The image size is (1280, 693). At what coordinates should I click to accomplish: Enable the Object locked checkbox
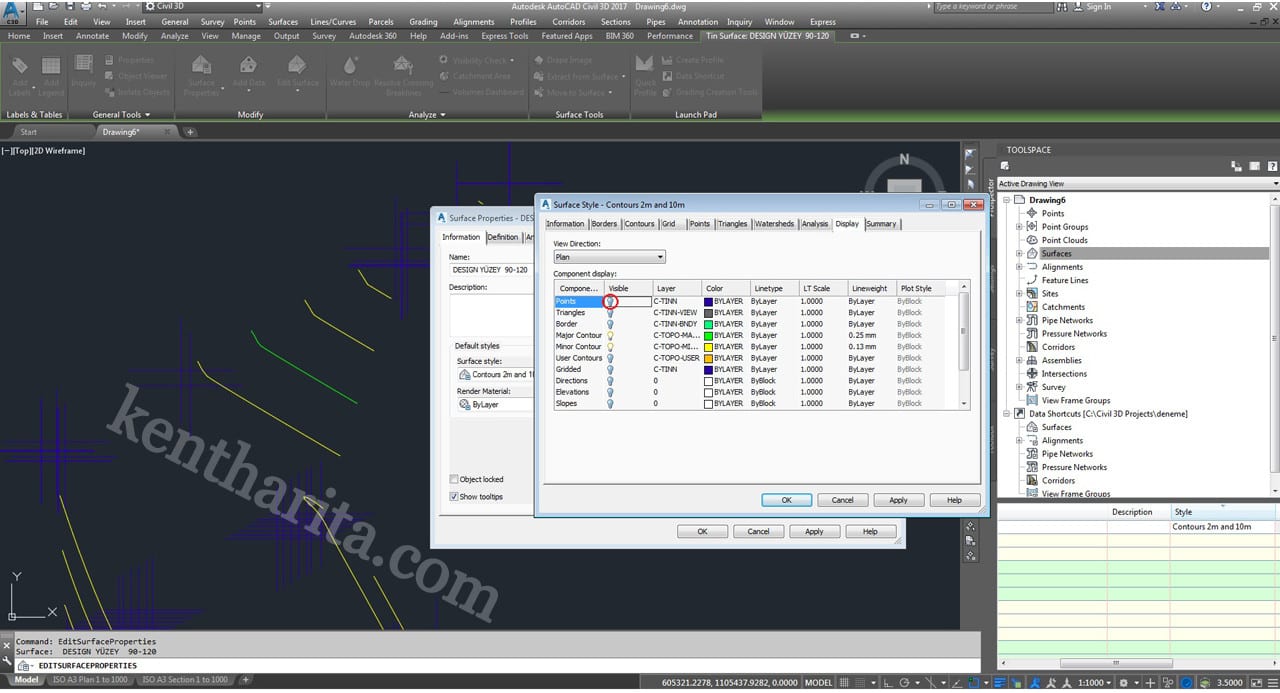[x=454, y=479]
